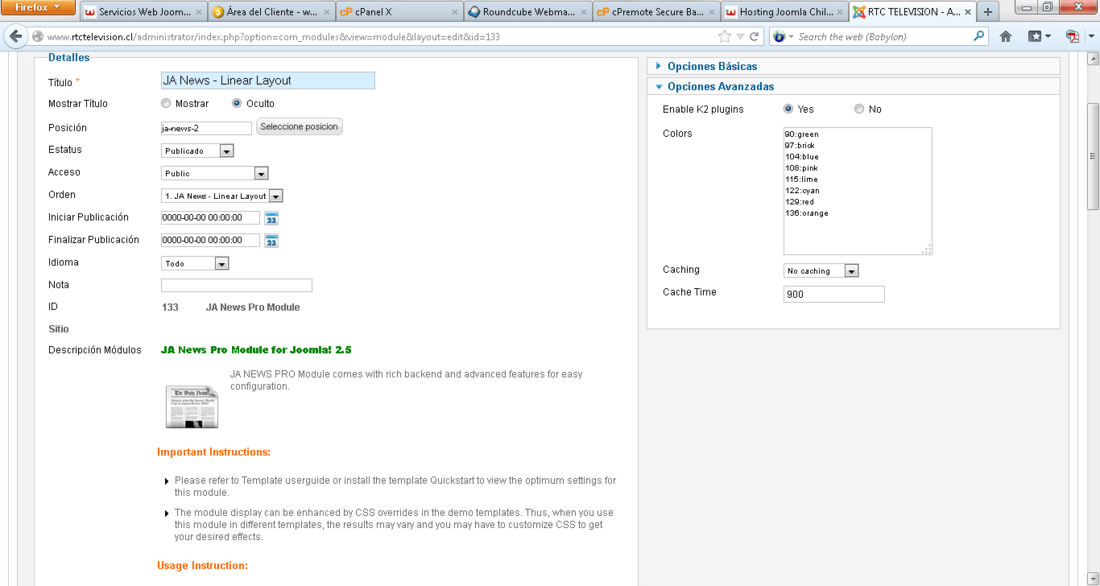Close the Servicios Web Joomla tab
This screenshot has height=586, width=1100.
[199, 12]
